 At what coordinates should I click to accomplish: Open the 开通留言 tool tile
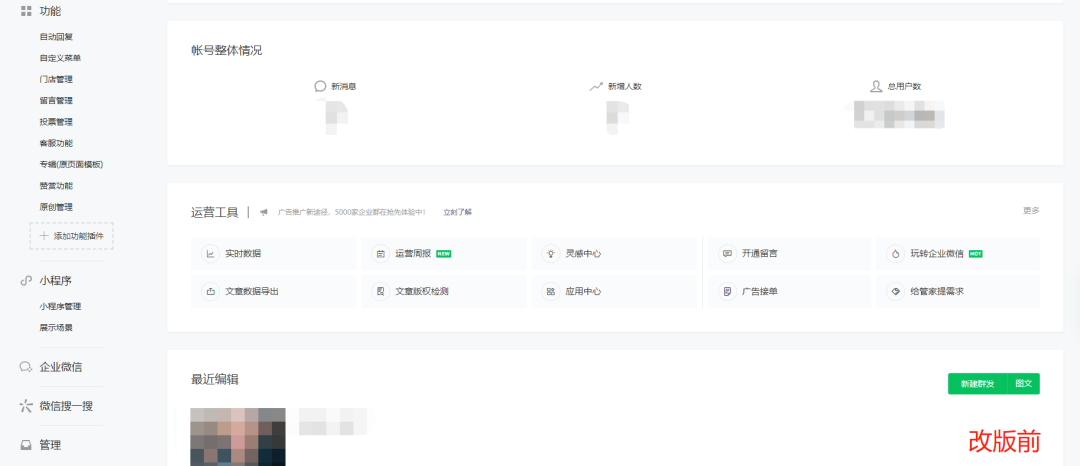790,253
